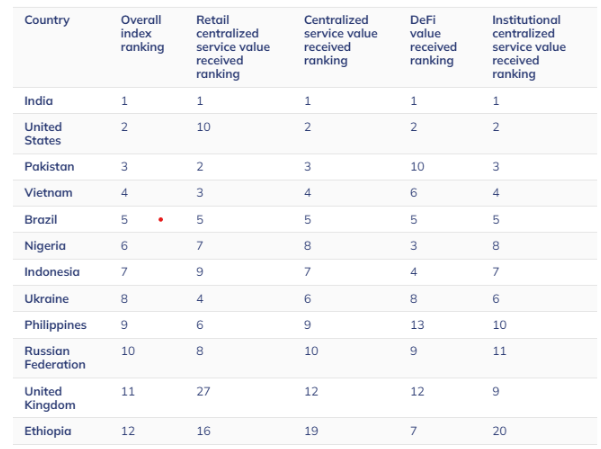The height and width of the screenshot is (449, 601).
Task: Click the Russian Federation country cell
Action: click(x=54, y=358)
